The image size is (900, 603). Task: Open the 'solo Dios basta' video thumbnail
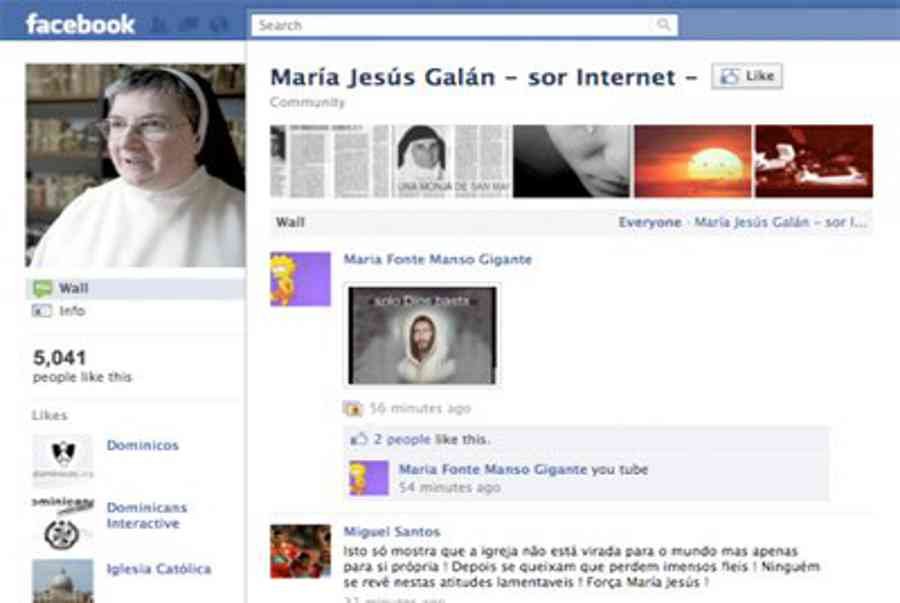[422, 335]
